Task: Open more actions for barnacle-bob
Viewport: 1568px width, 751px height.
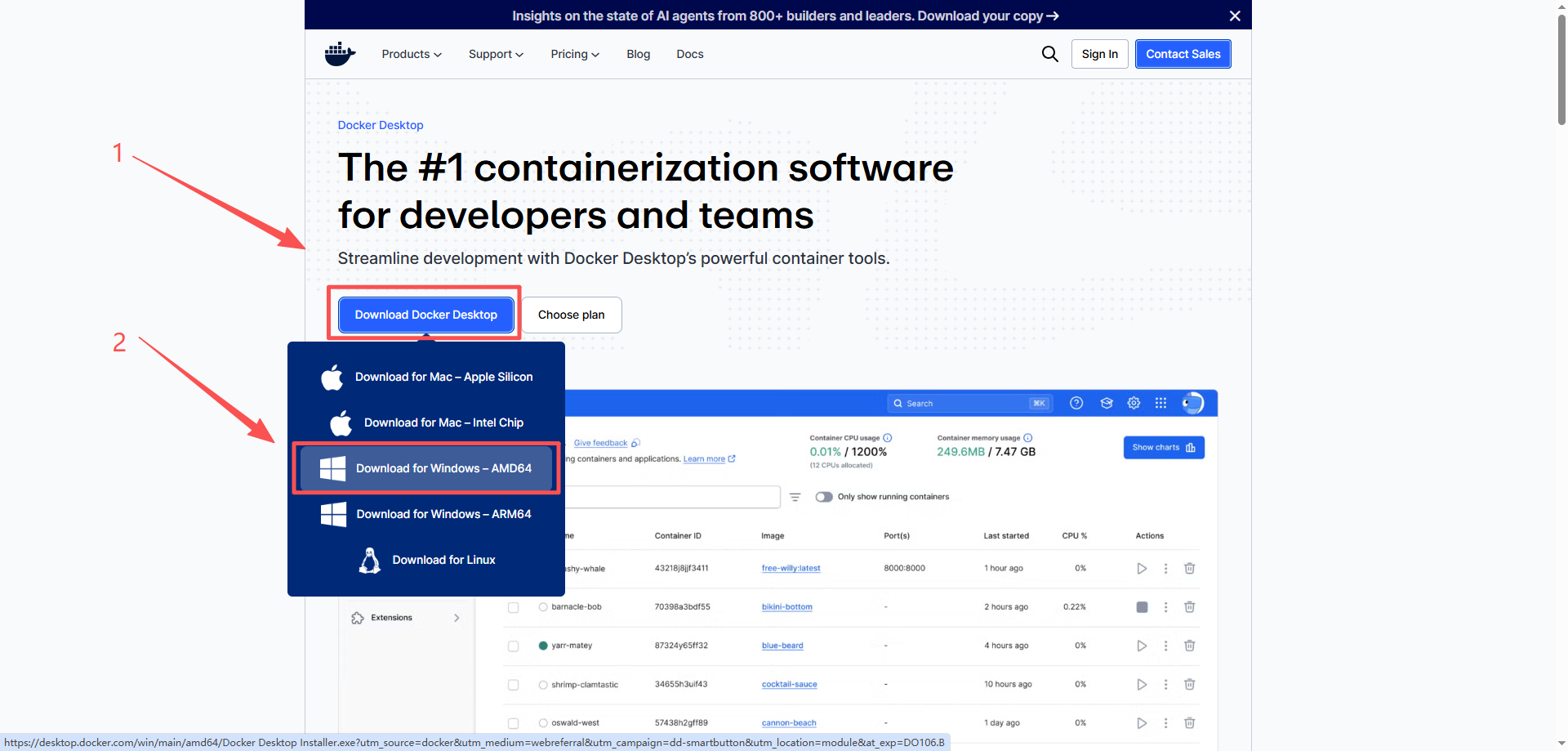Action: pos(1165,607)
